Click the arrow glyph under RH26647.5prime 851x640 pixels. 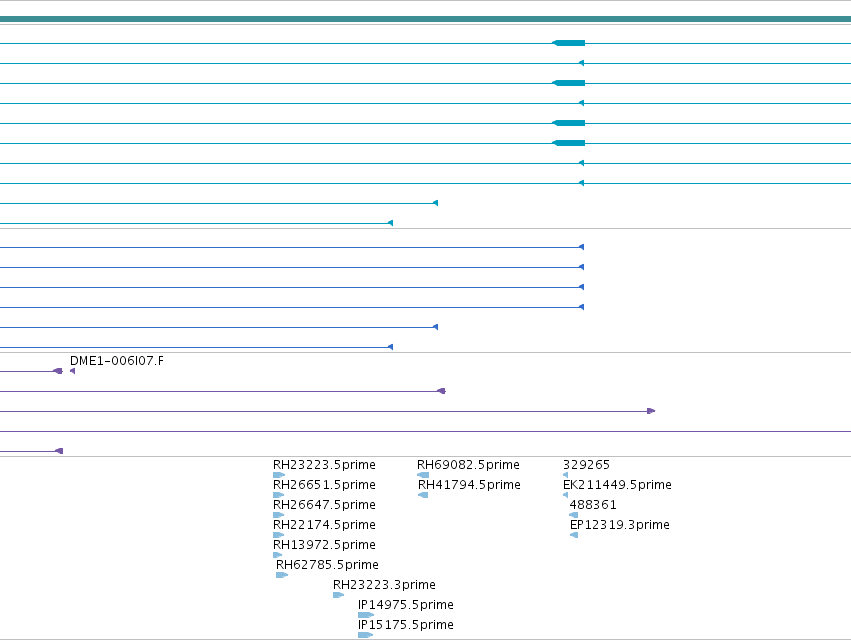pos(278,515)
